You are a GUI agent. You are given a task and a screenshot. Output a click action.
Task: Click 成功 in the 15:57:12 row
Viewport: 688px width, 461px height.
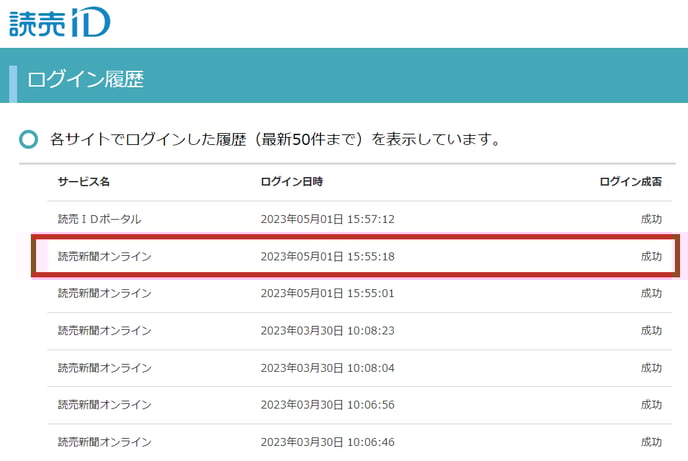tap(651, 219)
